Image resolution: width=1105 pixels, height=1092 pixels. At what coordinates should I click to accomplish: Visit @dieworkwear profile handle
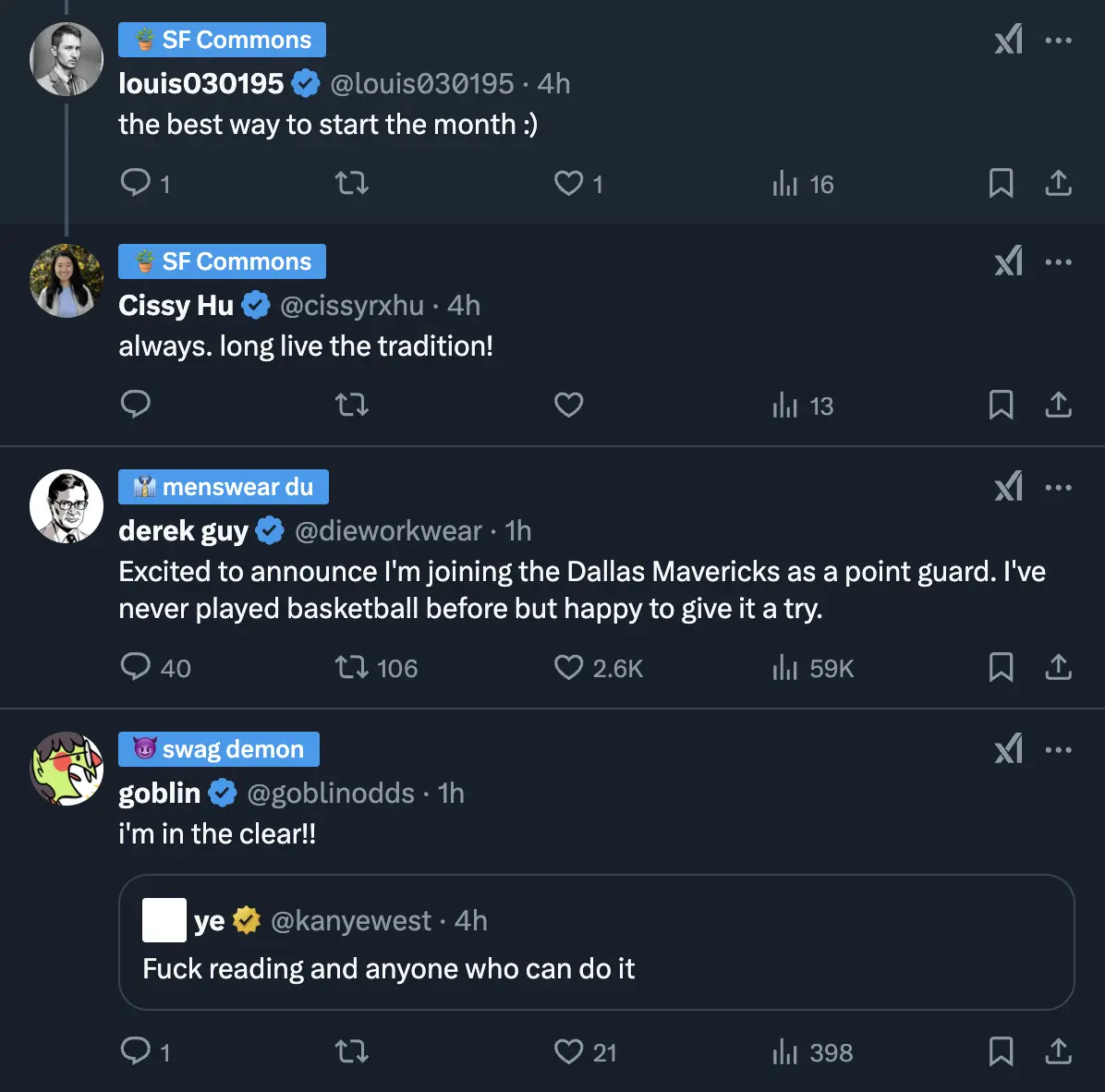pyautogui.click(x=388, y=531)
